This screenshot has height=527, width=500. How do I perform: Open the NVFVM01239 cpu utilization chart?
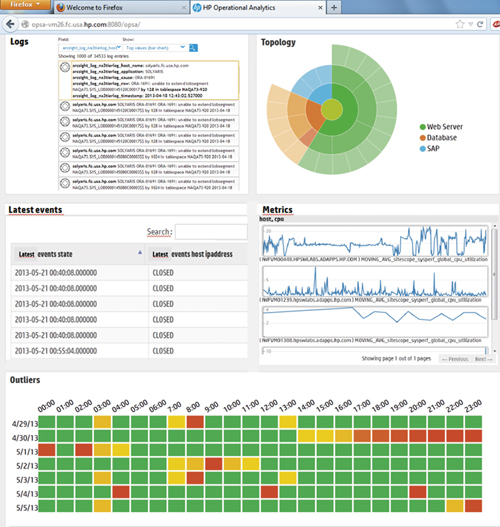[x=375, y=282]
